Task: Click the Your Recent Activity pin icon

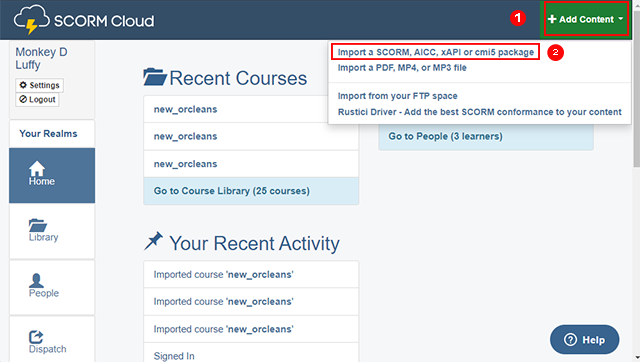Action: pos(153,241)
